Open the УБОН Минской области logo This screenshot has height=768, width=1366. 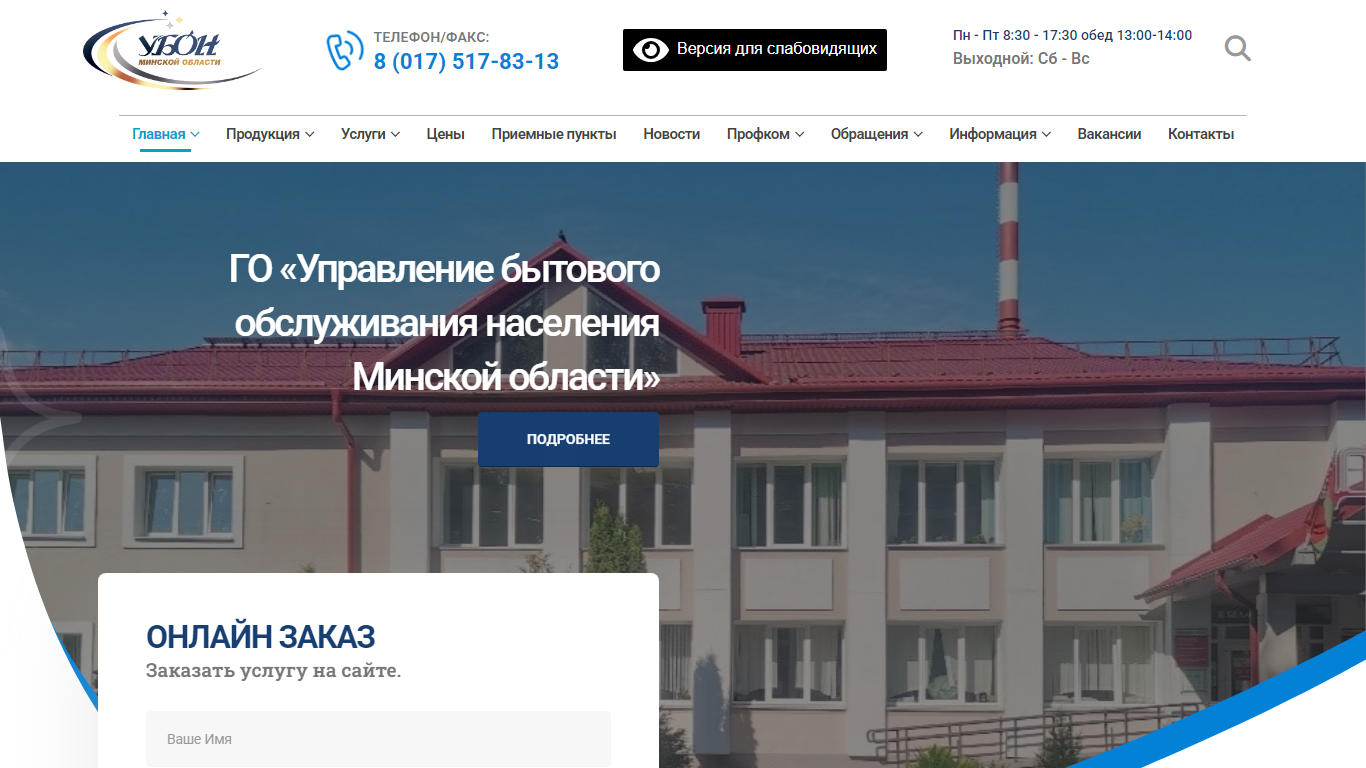(x=172, y=50)
